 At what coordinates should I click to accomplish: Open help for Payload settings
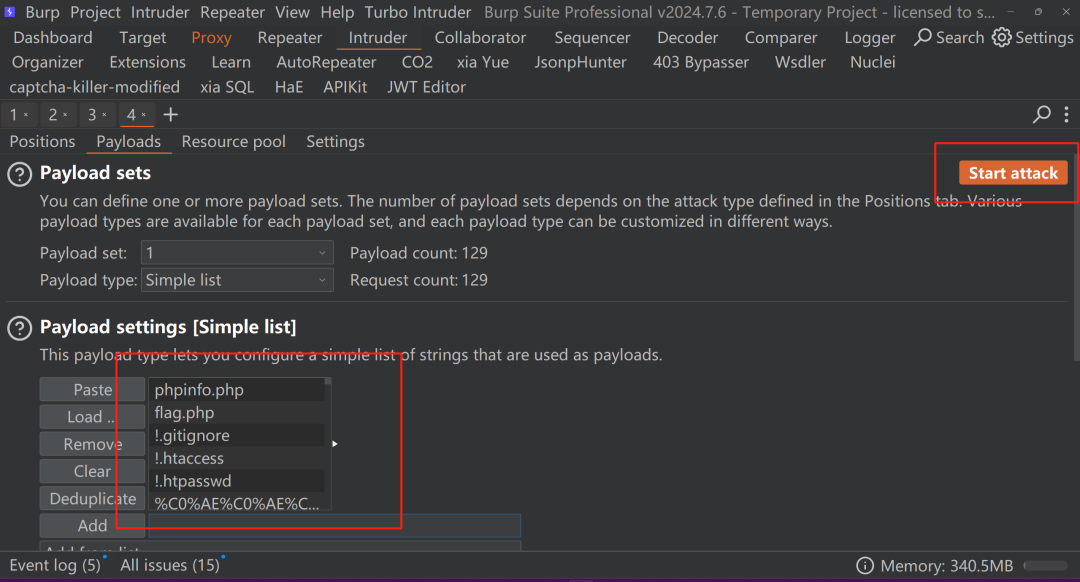19,329
